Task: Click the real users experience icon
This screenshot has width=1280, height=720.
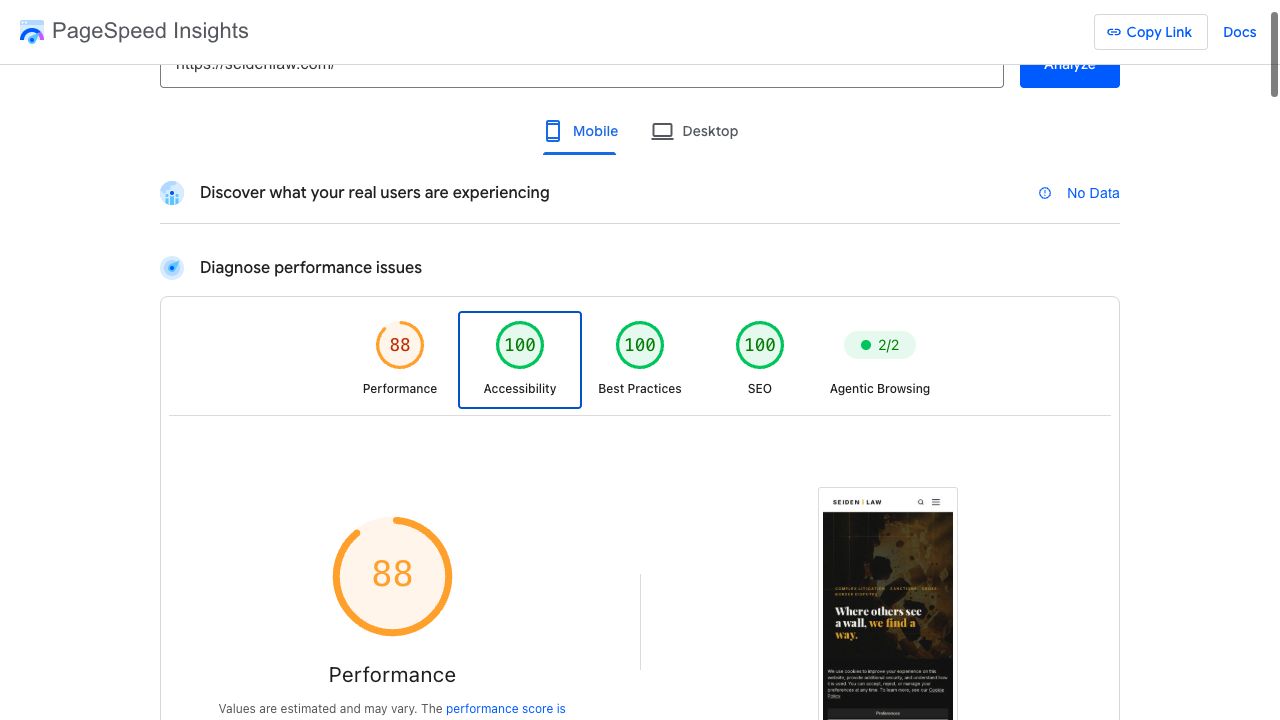Action: 172,193
